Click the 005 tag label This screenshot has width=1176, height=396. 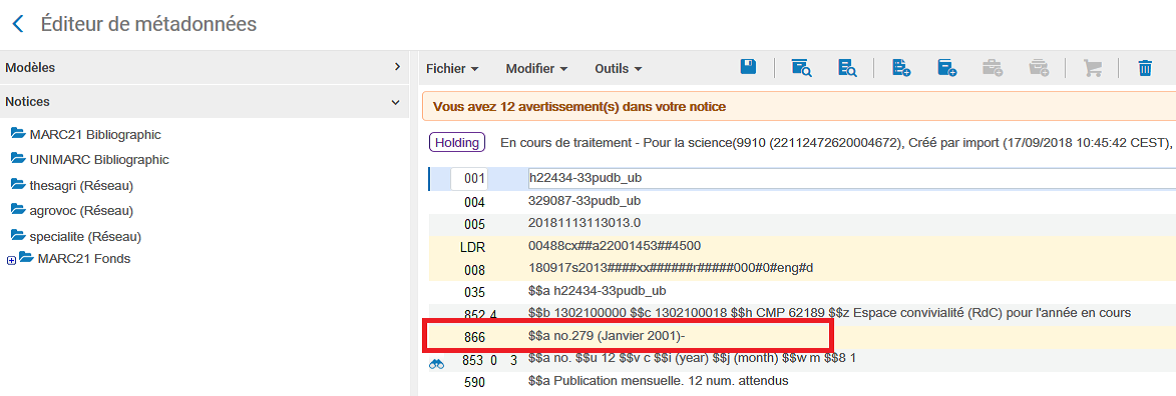pos(474,224)
